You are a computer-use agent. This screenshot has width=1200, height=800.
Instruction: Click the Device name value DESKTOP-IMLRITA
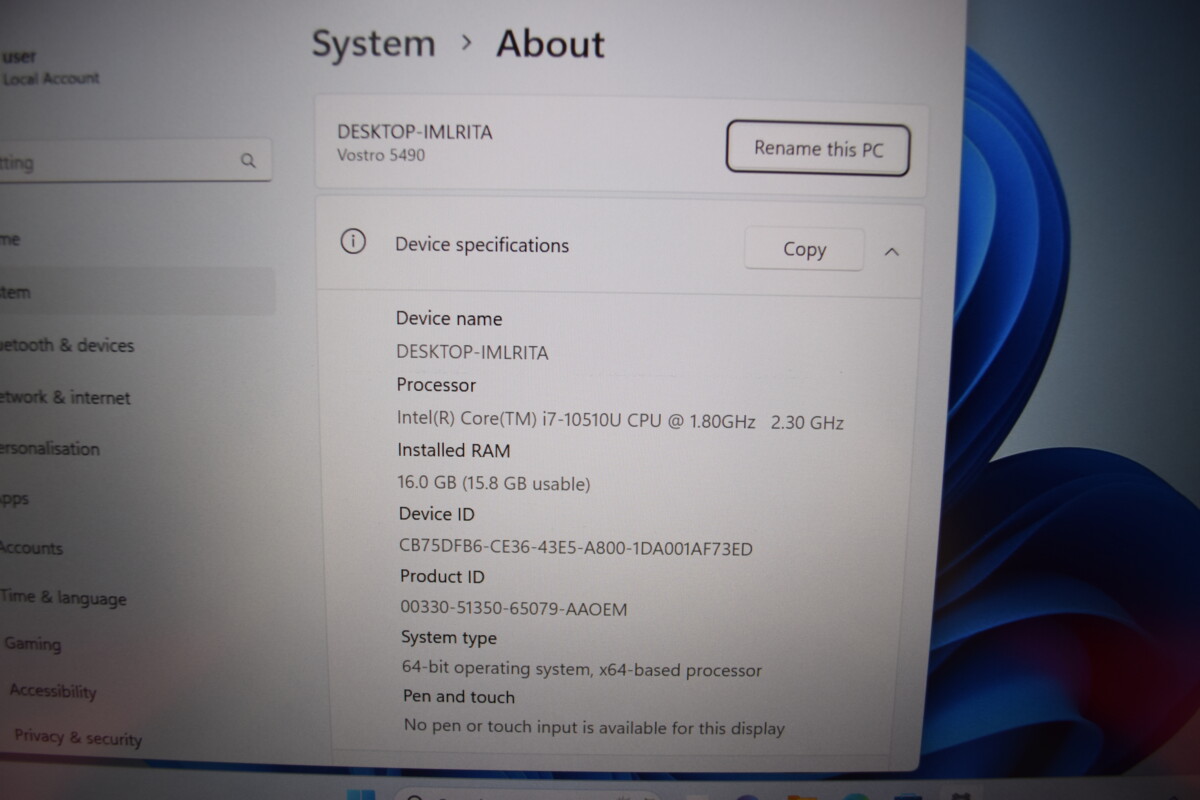[x=472, y=352]
